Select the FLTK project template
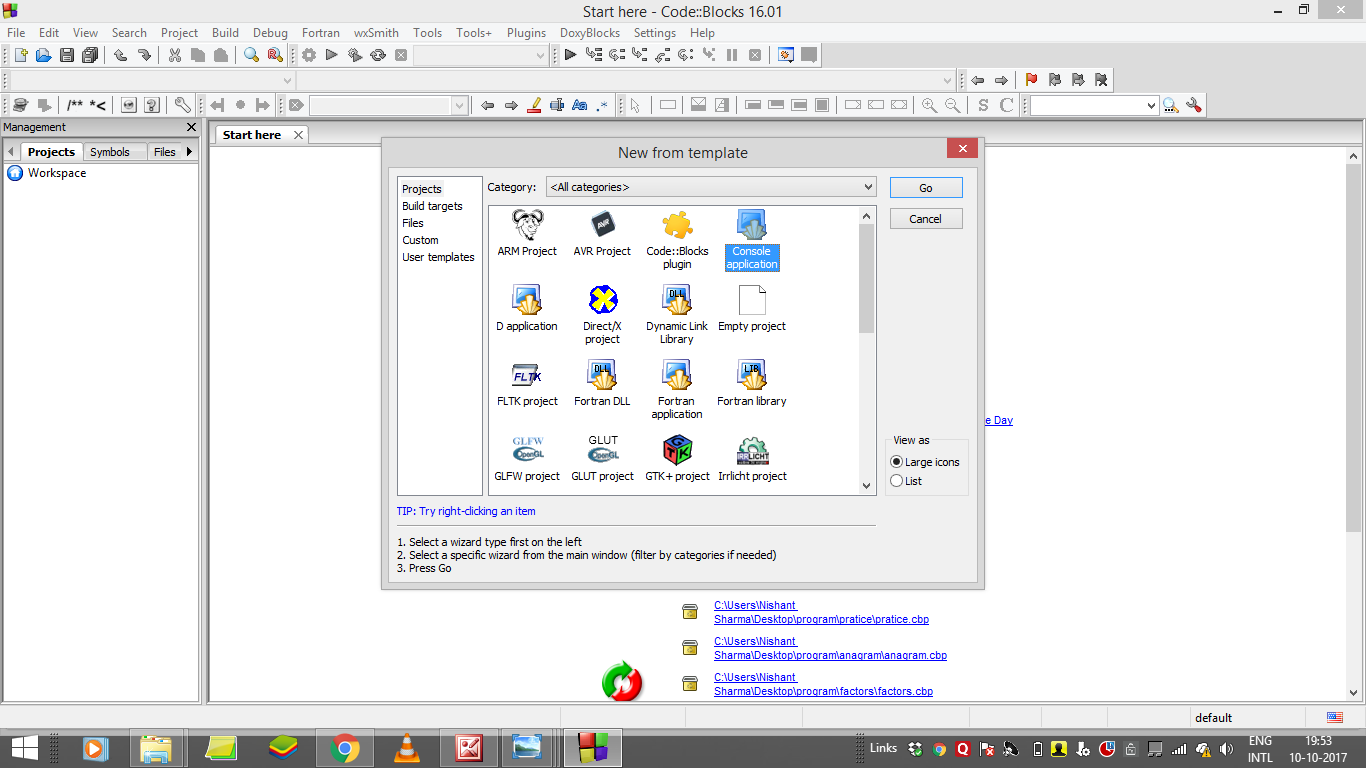This screenshot has height=768, width=1366. (527, 384)
